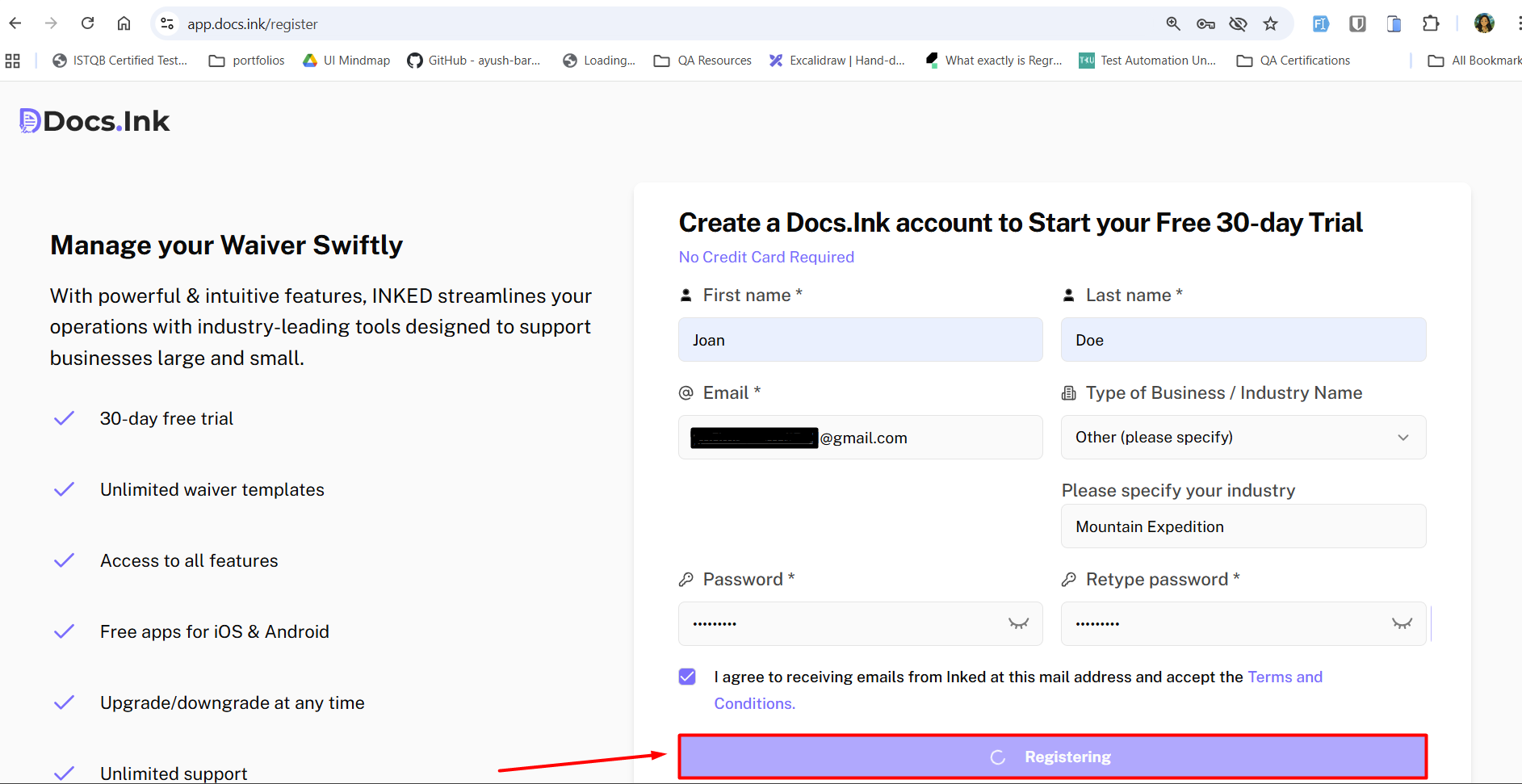This screenshot has height=784, width=1522.
Task: Open the password manager key icon
Action: pyautogui.click(x=1205, y=24)
